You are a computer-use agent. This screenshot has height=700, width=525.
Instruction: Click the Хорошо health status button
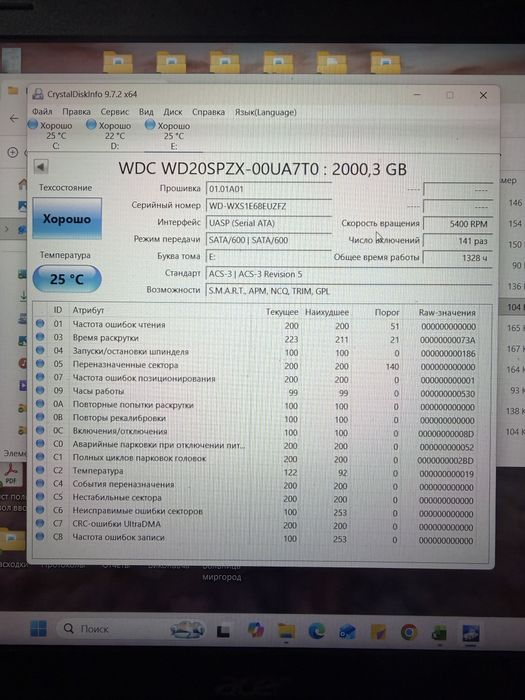(x=67, y=219)
